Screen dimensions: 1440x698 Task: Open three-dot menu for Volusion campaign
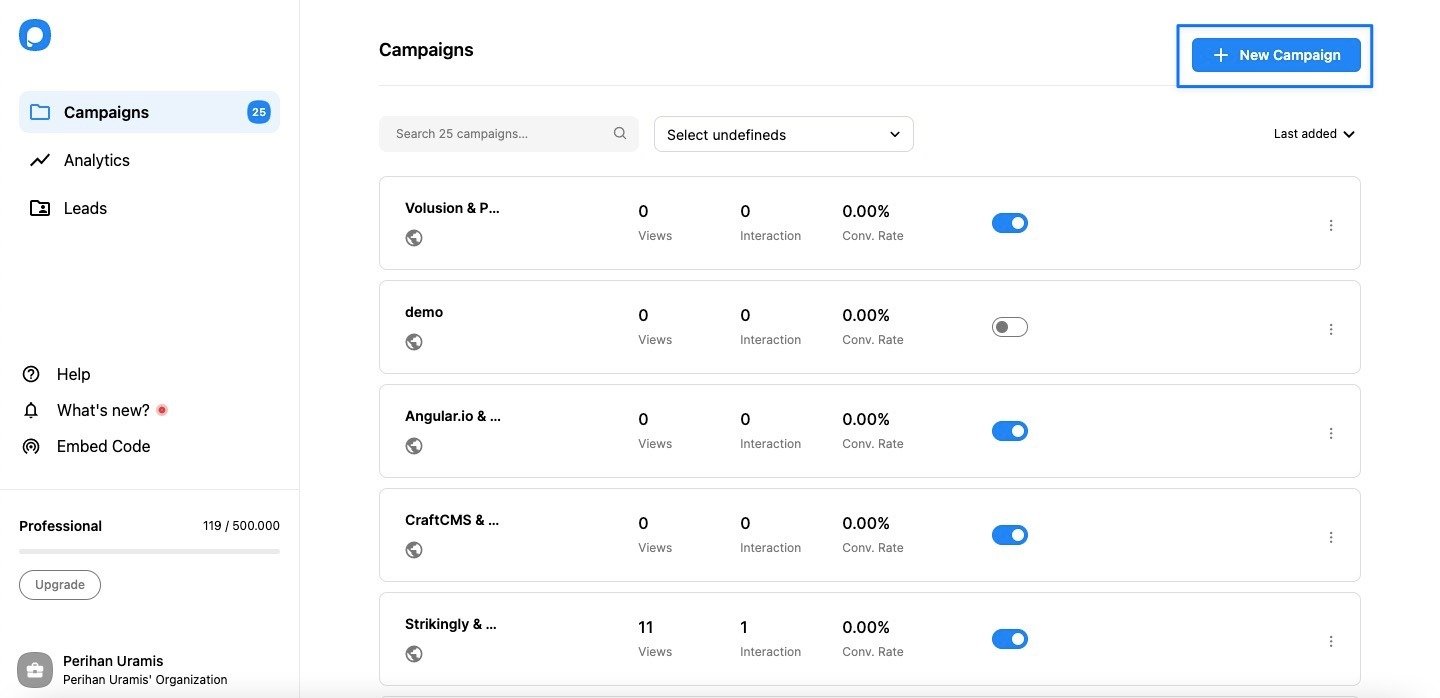[x=1331, y=225]
